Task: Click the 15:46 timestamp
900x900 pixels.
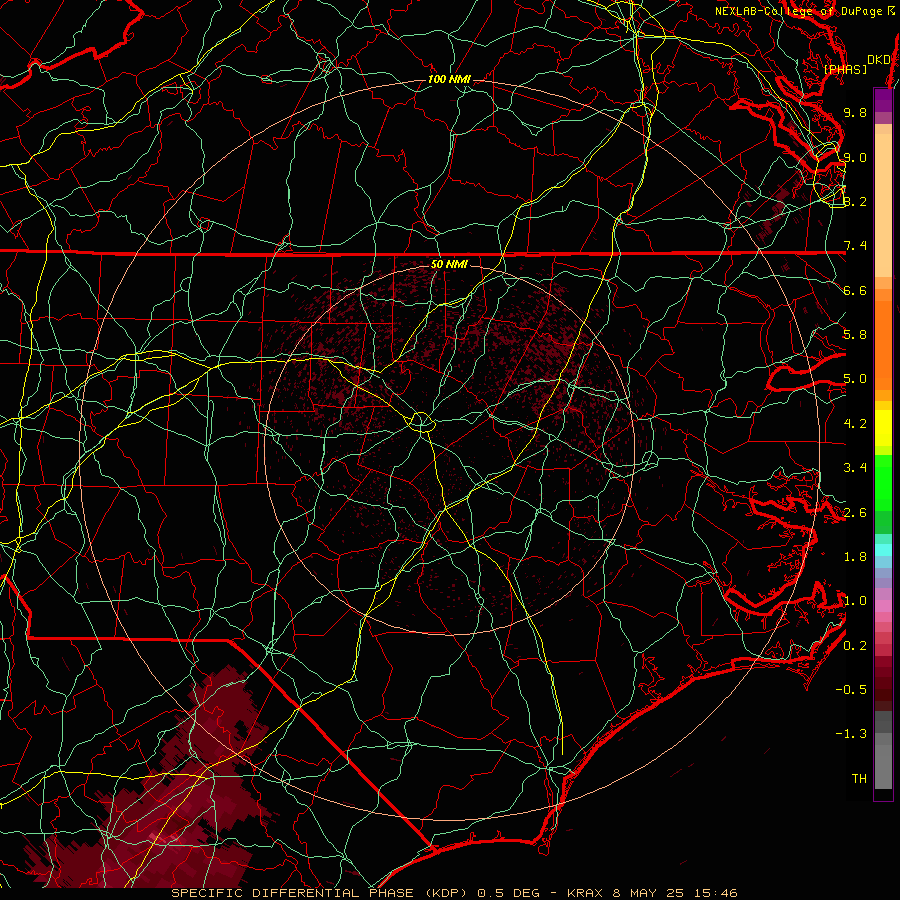Action: coord(717,893)
